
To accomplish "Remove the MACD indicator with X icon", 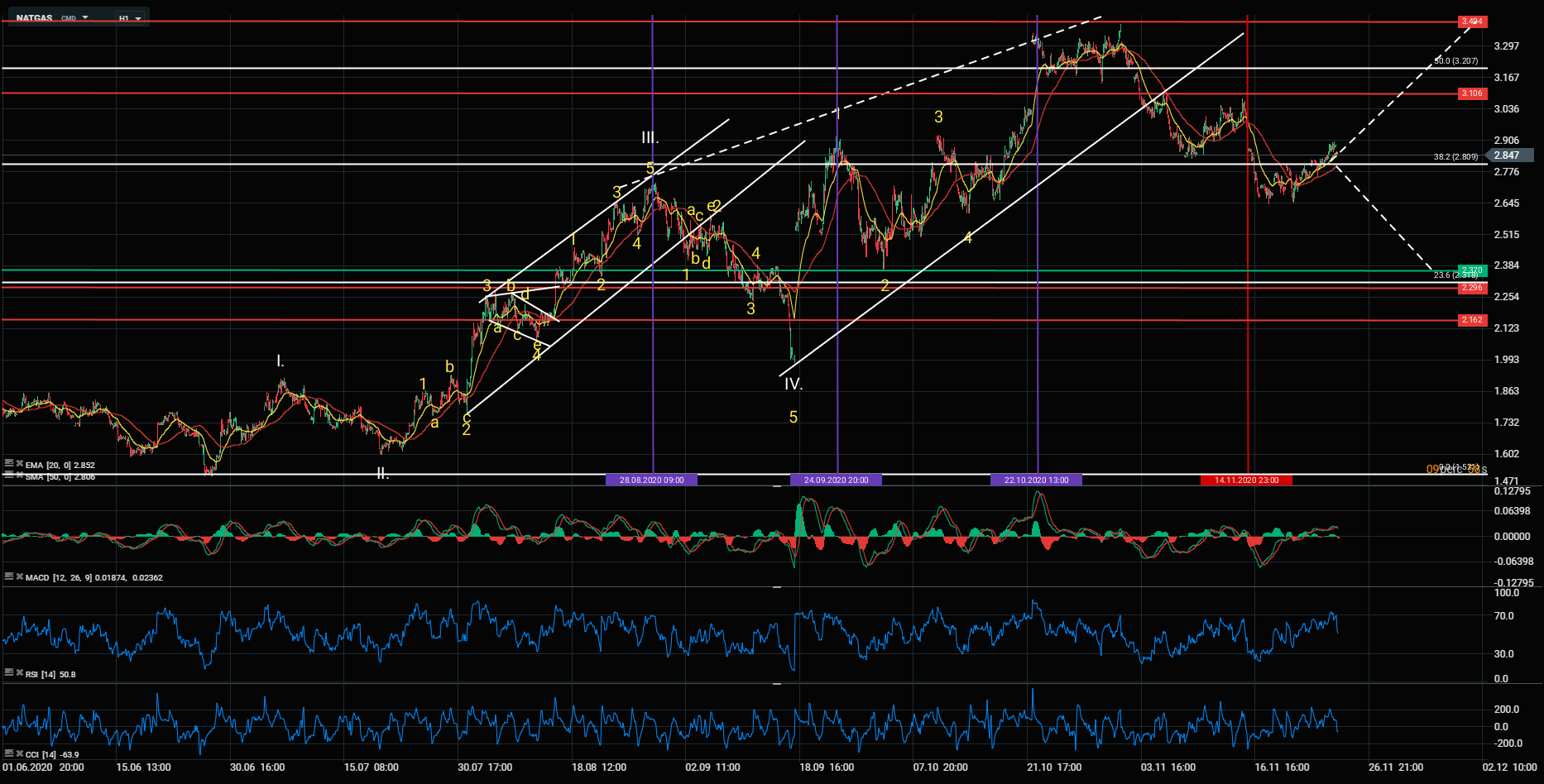I will point(18,576).
